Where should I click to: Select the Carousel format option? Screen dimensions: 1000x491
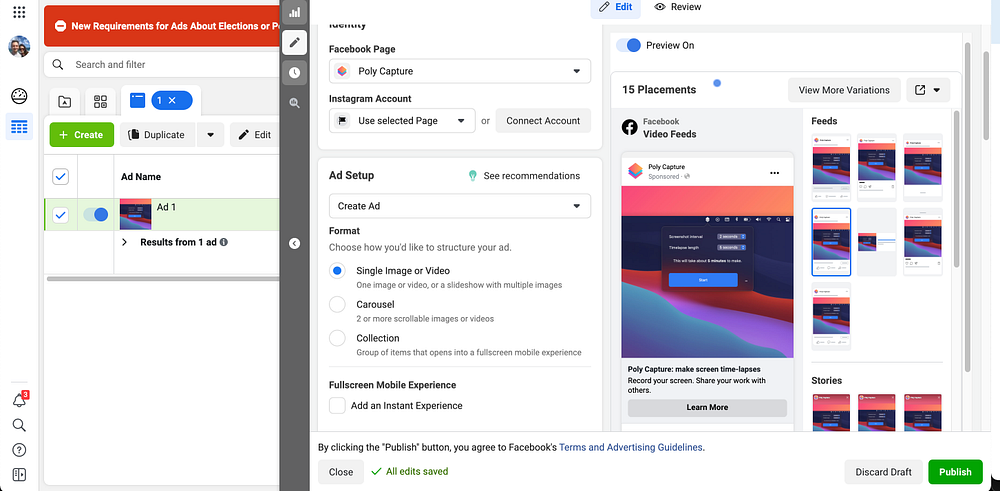(x=337, y=304)
